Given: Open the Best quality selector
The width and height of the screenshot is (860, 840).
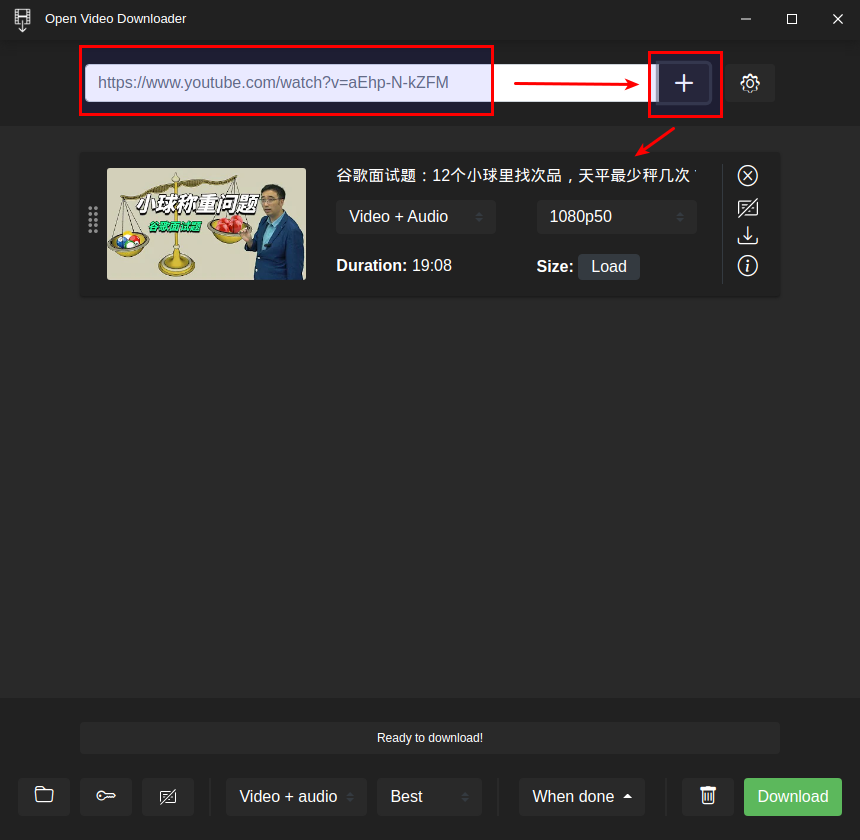Looking at the screenshot, I should (429, 796).
